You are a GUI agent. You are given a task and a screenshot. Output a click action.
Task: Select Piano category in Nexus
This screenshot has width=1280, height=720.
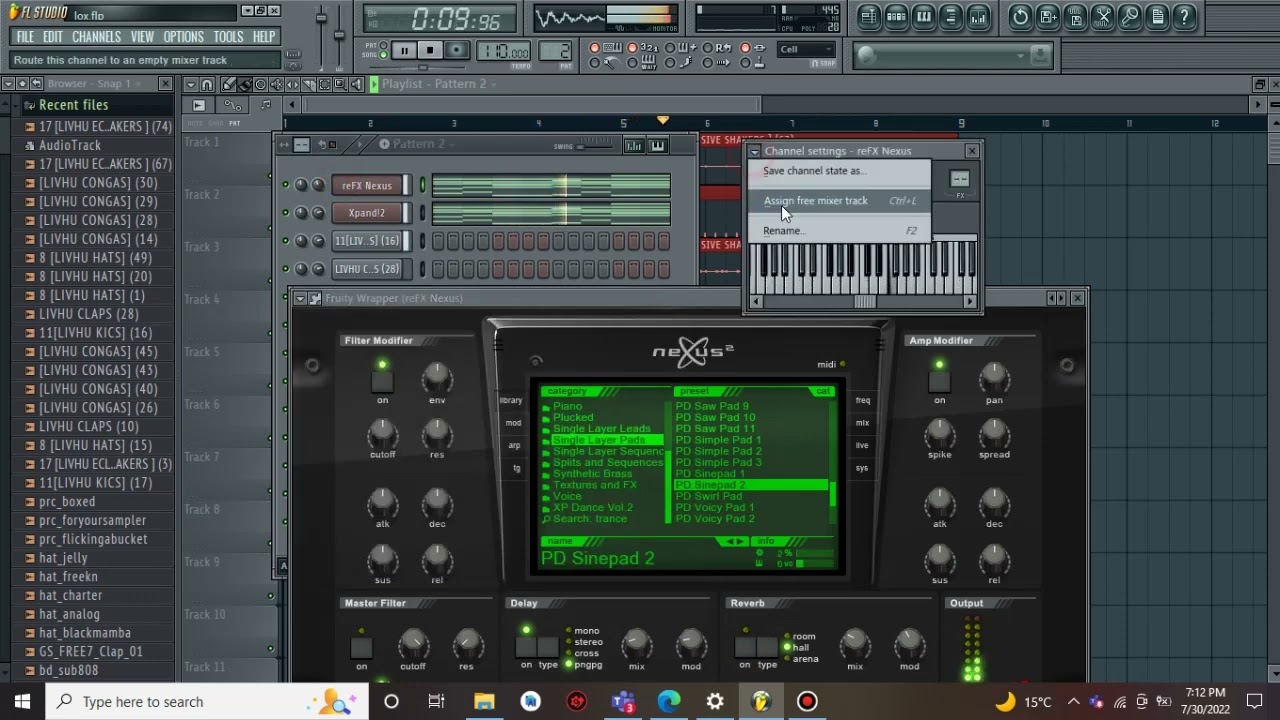point(567,406)
